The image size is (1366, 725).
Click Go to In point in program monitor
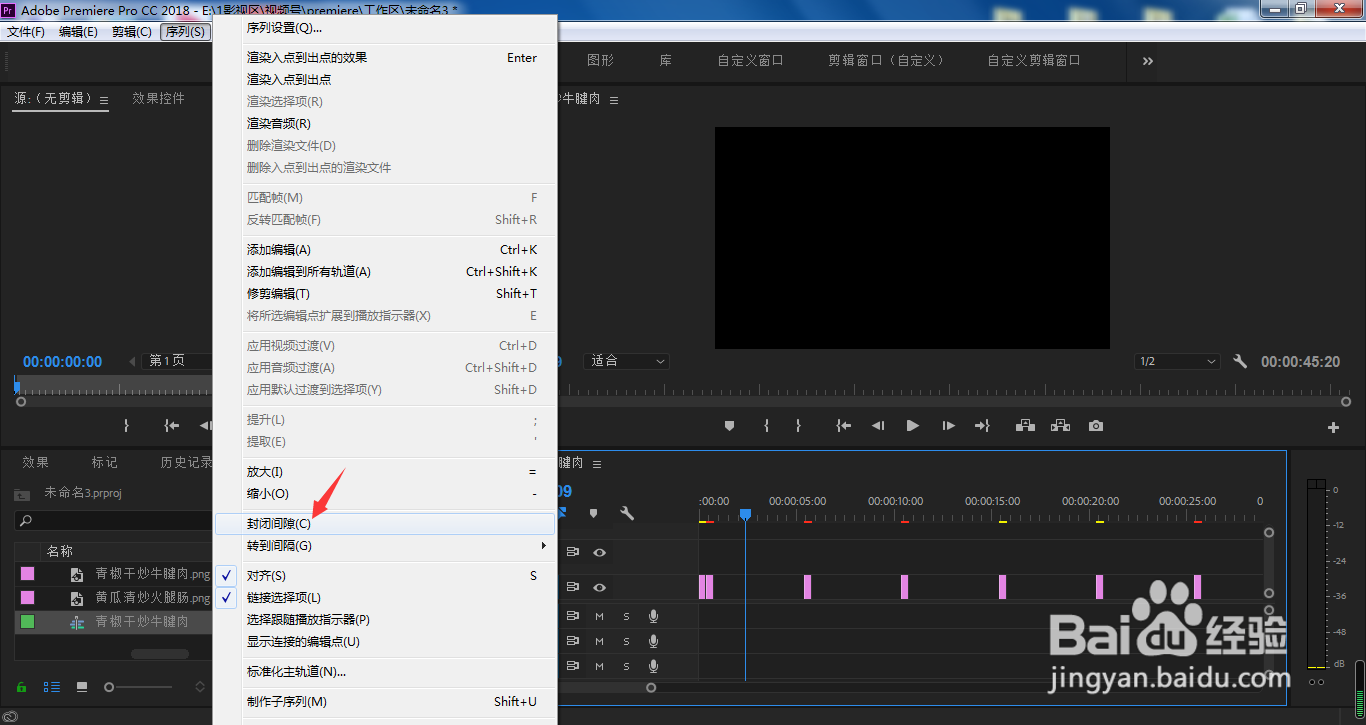click(x=844, y=425)
